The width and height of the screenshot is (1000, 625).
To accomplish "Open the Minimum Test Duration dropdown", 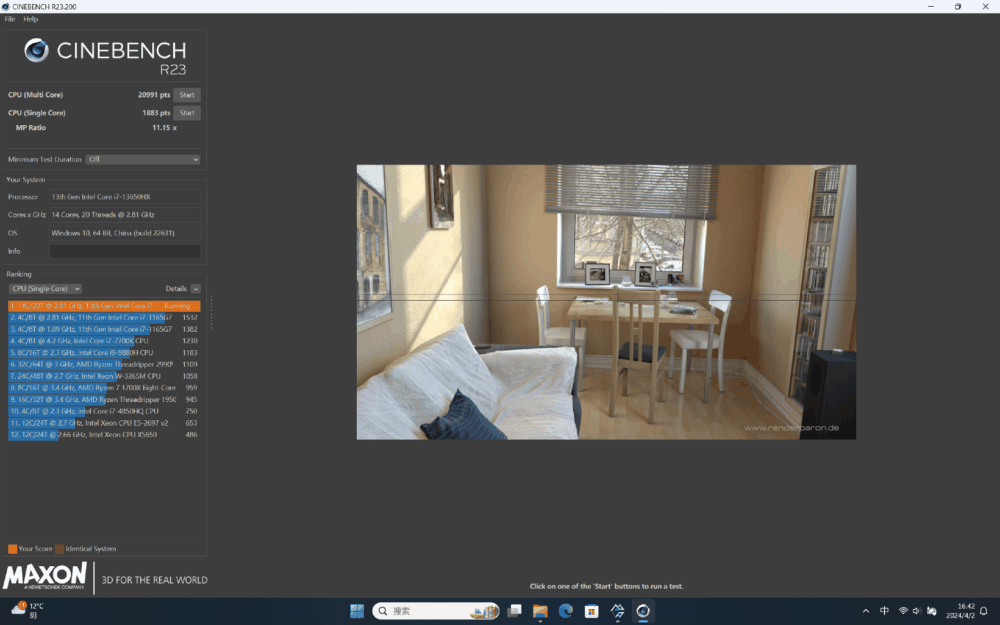I will tap(143, 159).
